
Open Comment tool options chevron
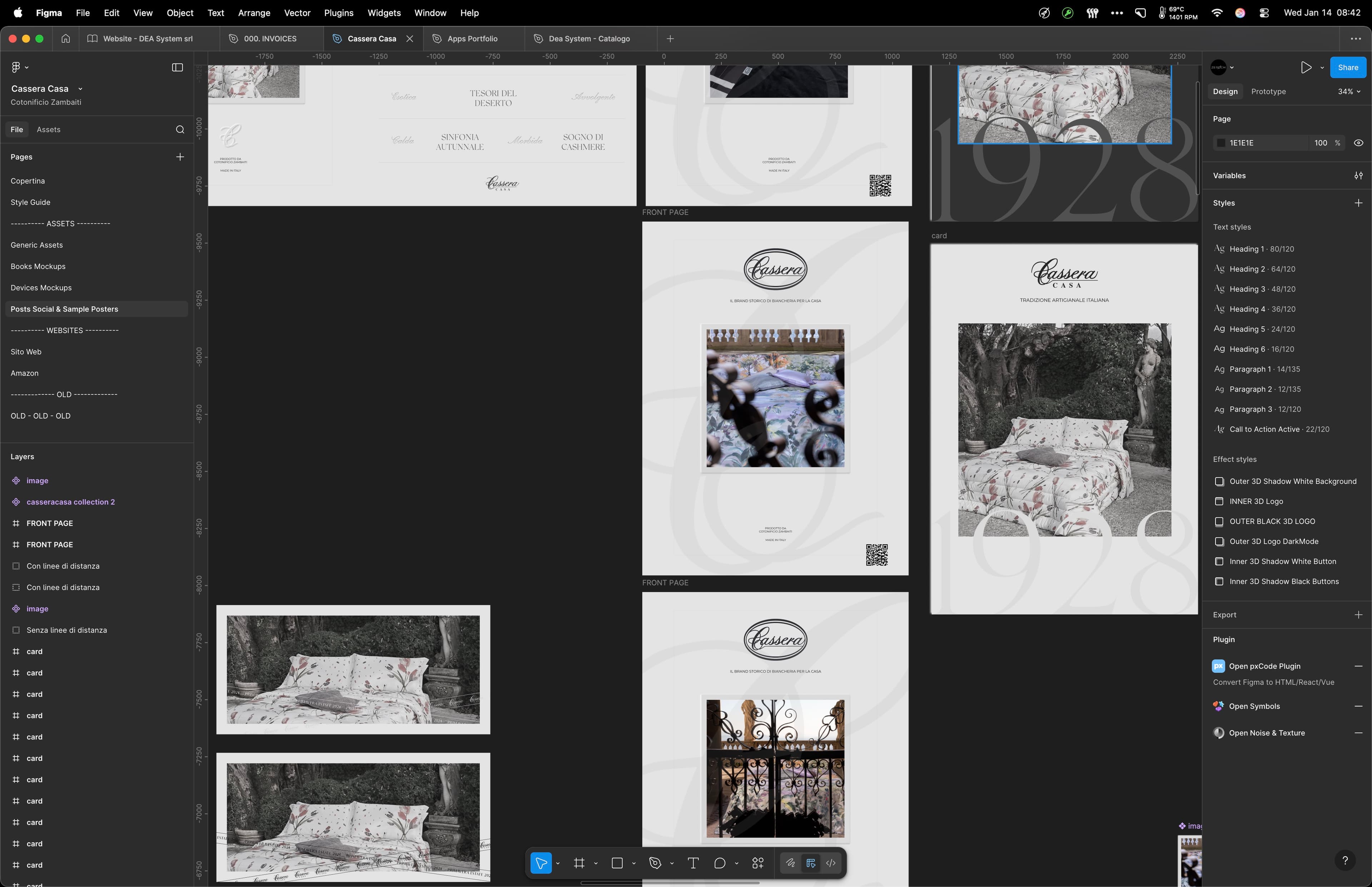pyautogui.click(x=736, y=863)
